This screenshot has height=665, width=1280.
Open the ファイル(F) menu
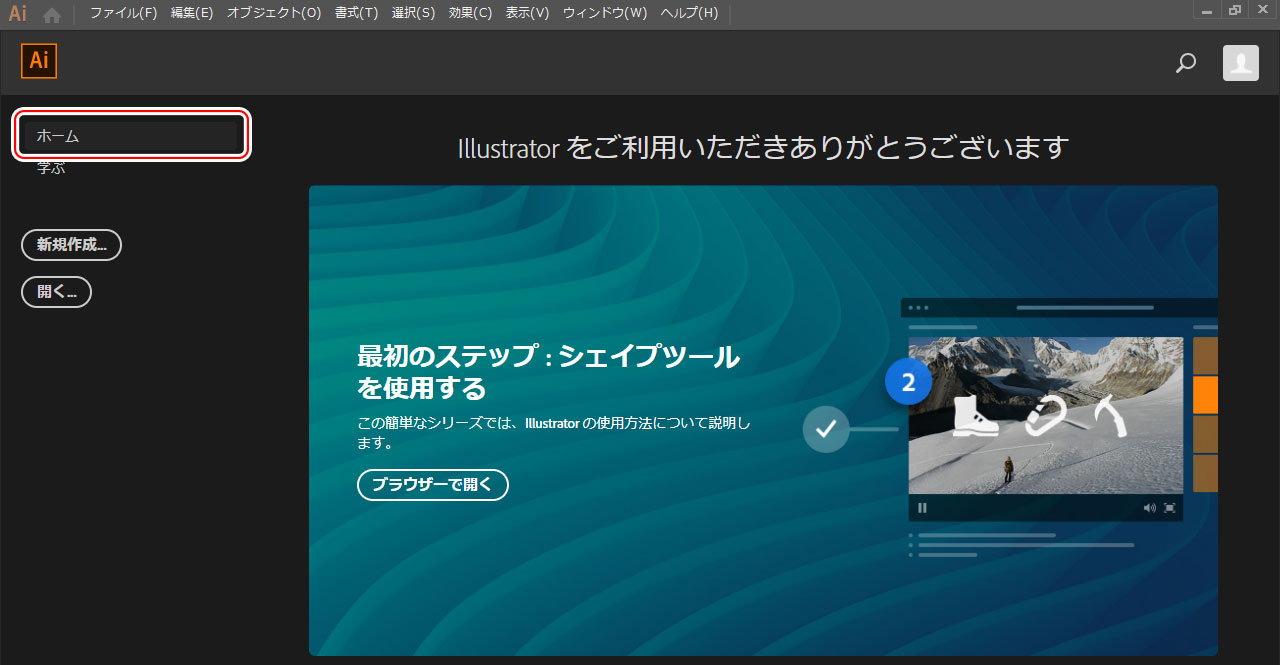[x=123, y=13]
